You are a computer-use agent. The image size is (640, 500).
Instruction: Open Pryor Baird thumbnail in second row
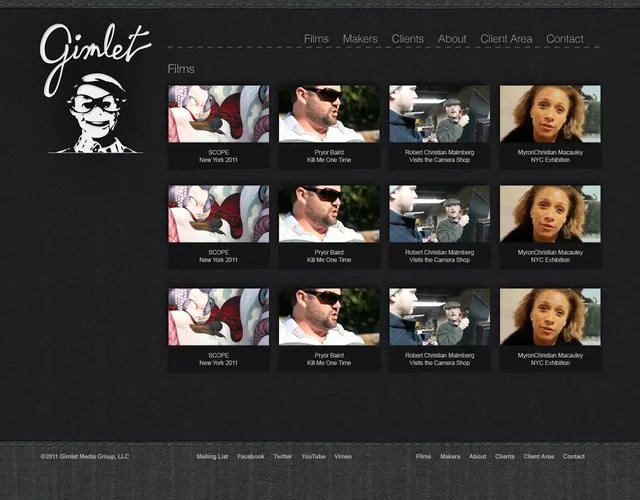click(329, 214)
